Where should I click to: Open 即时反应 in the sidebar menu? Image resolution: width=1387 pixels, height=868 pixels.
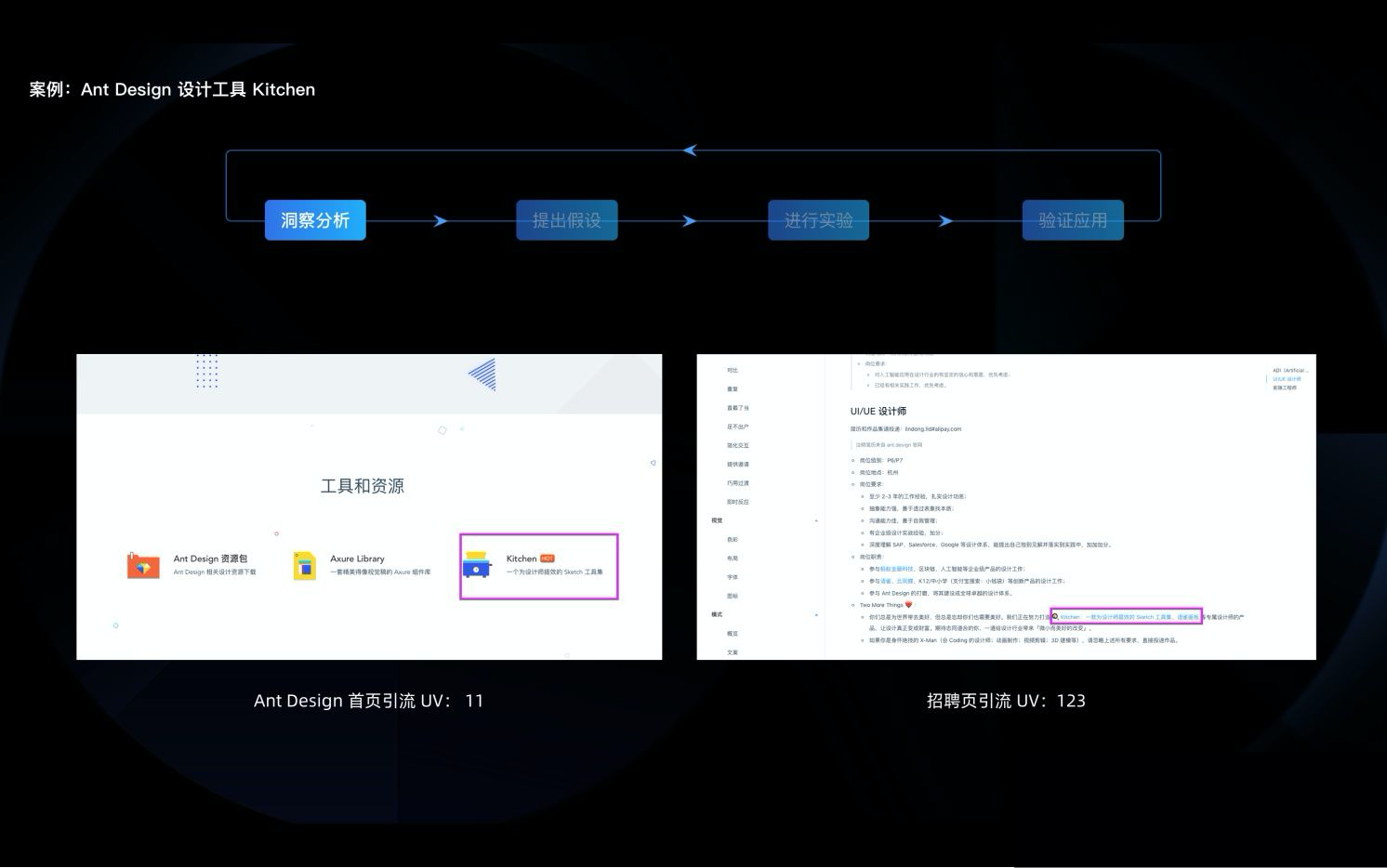click(738, 502)
